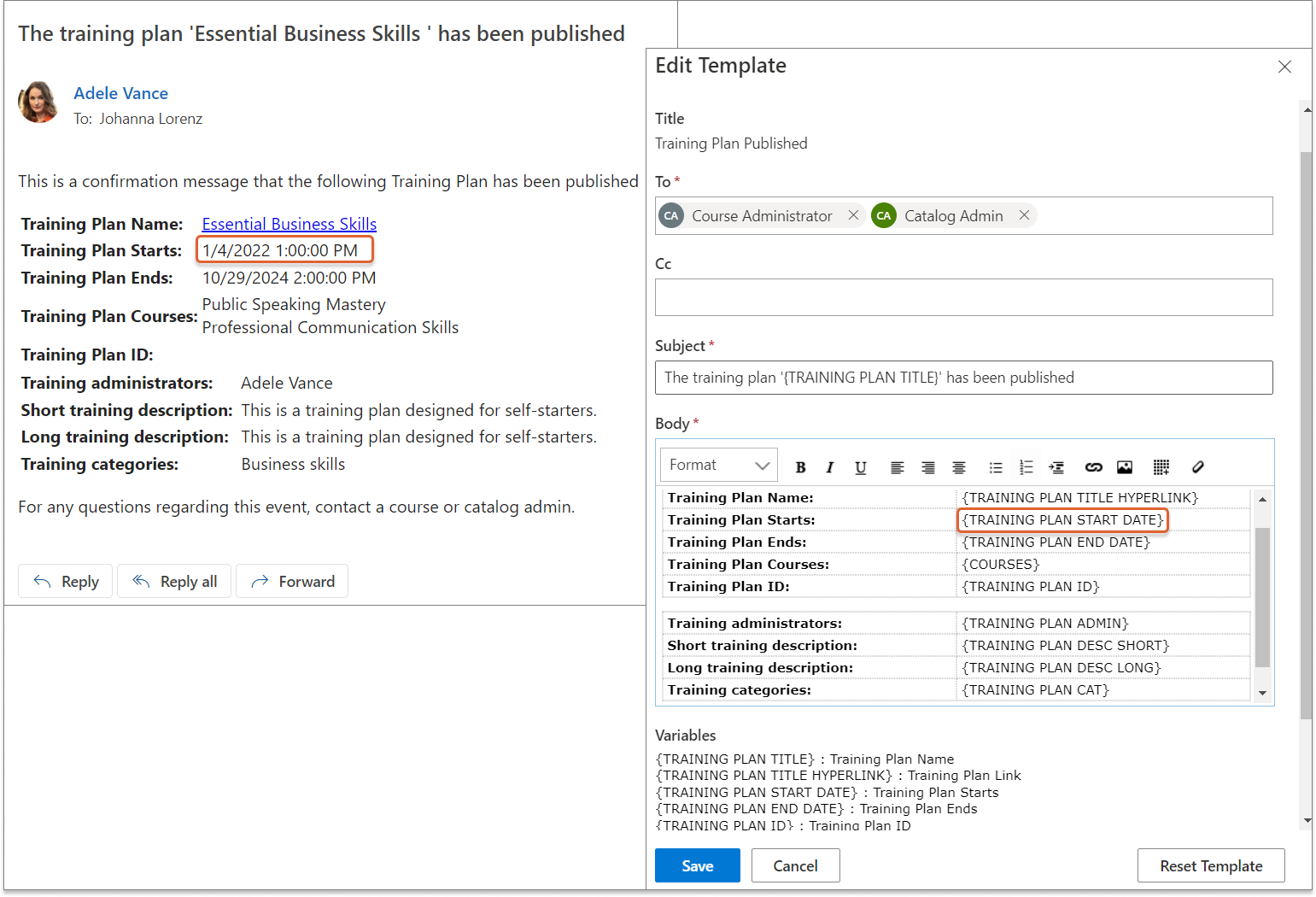
Task: Insert a bulleted list
Action: click(995, 467)
